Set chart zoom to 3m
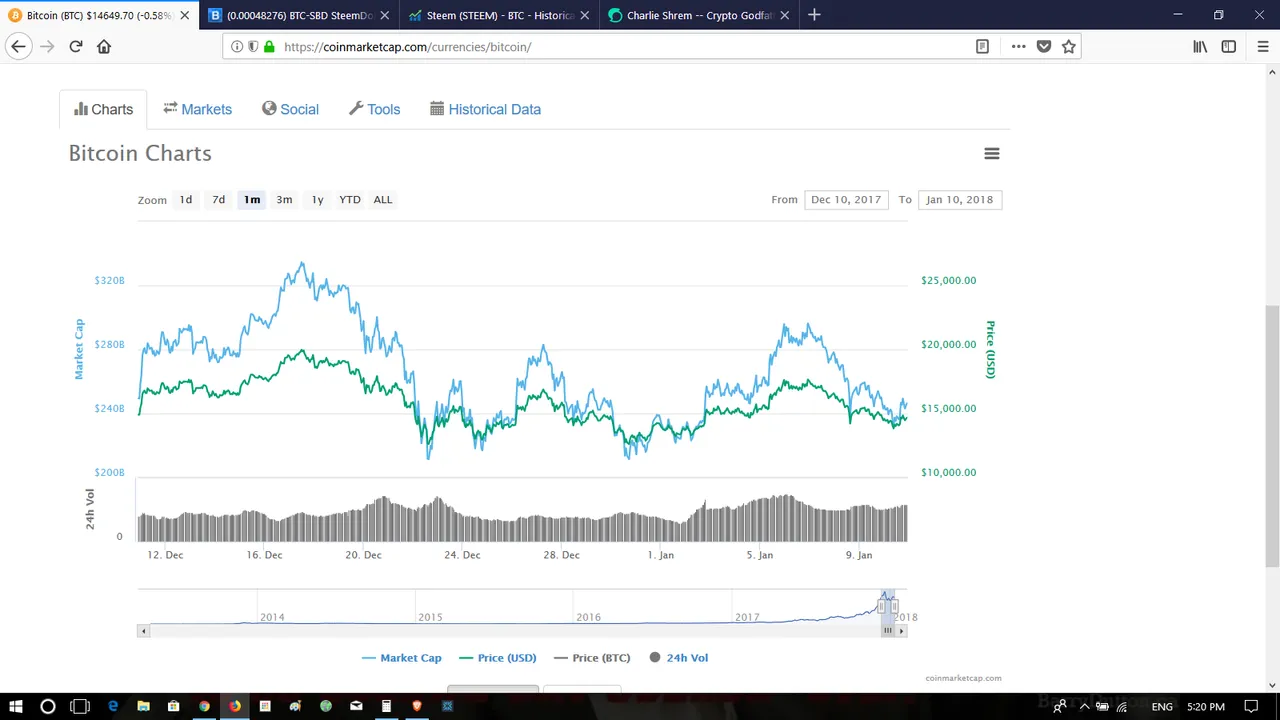This screenshot has width=1280, height=720. coord(285,199)
